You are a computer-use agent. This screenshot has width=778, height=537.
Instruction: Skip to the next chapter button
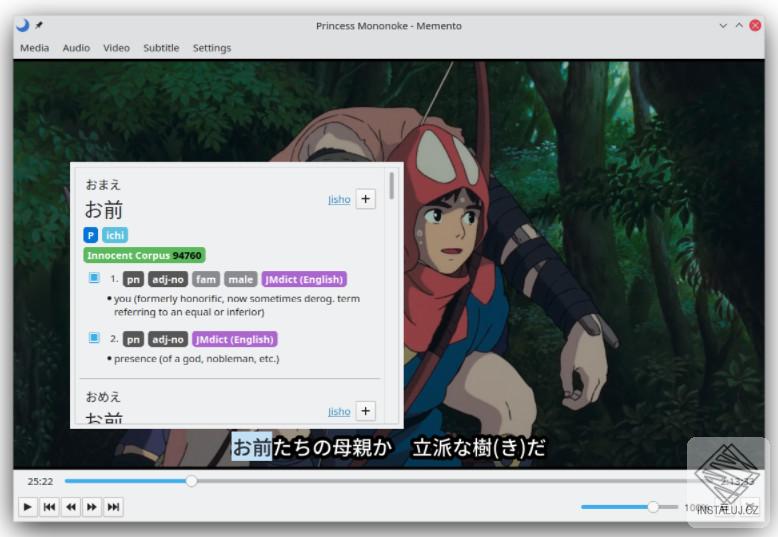tap(114, 507)
